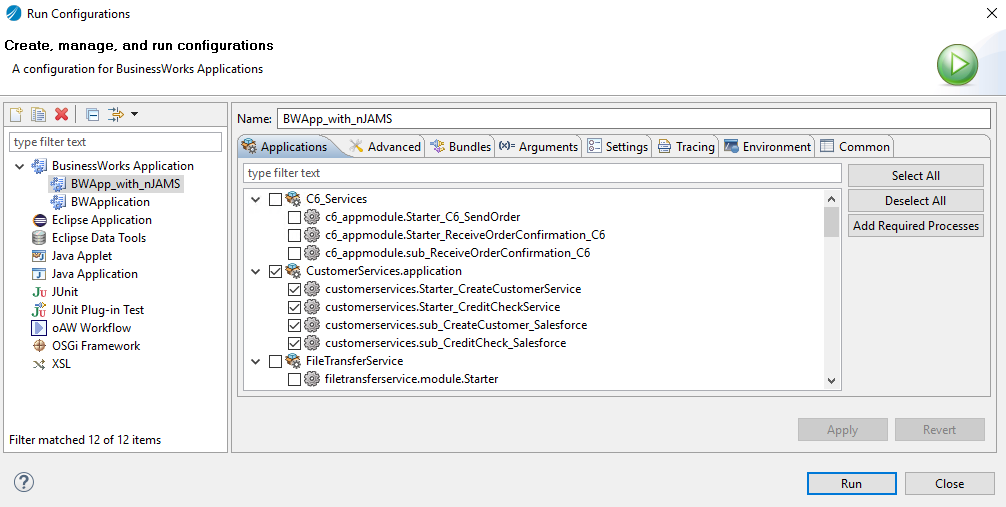Click the Filter launch configurations icon
Image resolution: width=1006 pixels, height=507 pixels.
pyautogui.click(x=115, y=114)
